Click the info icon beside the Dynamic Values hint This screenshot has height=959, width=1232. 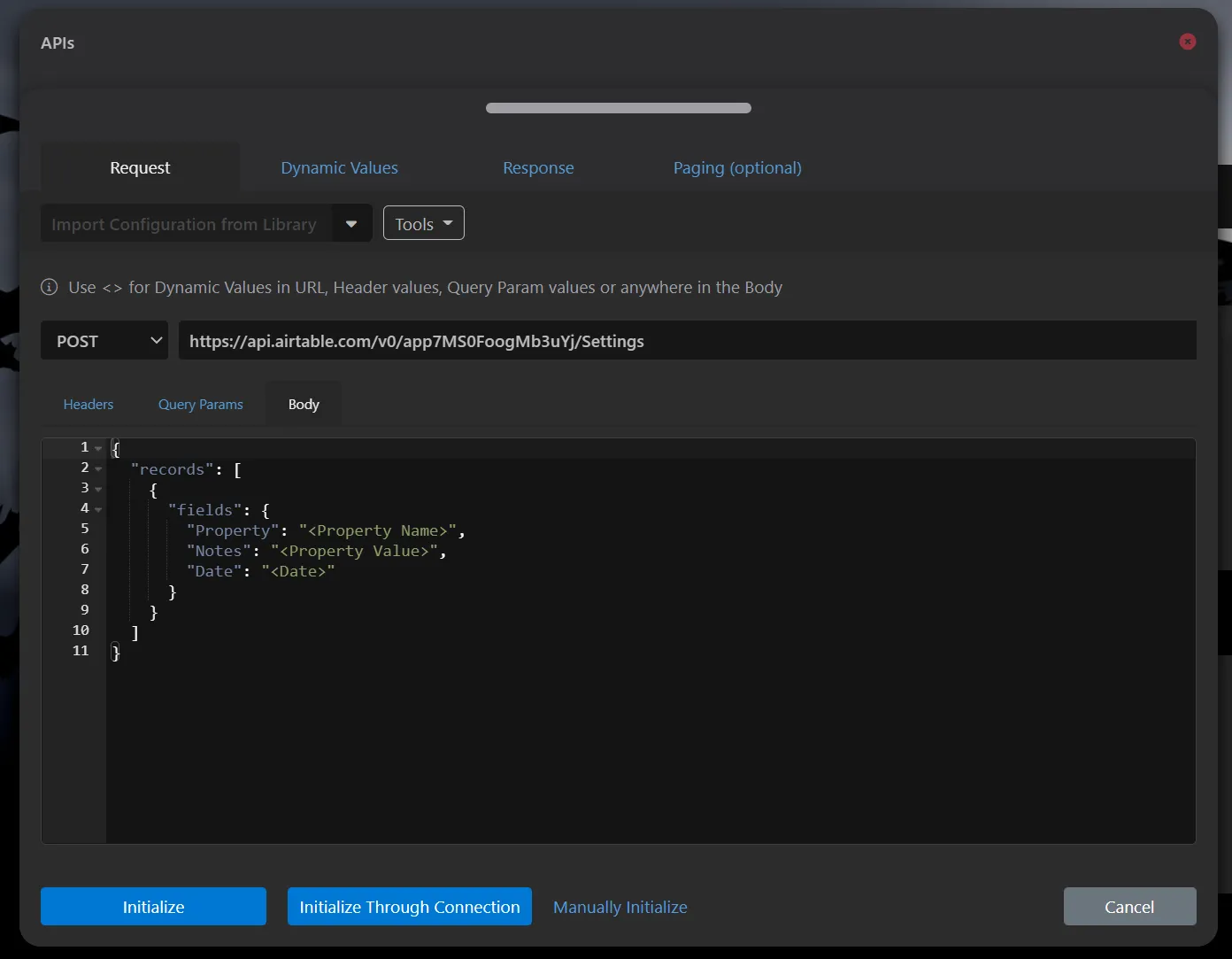(x=50, y=287)
